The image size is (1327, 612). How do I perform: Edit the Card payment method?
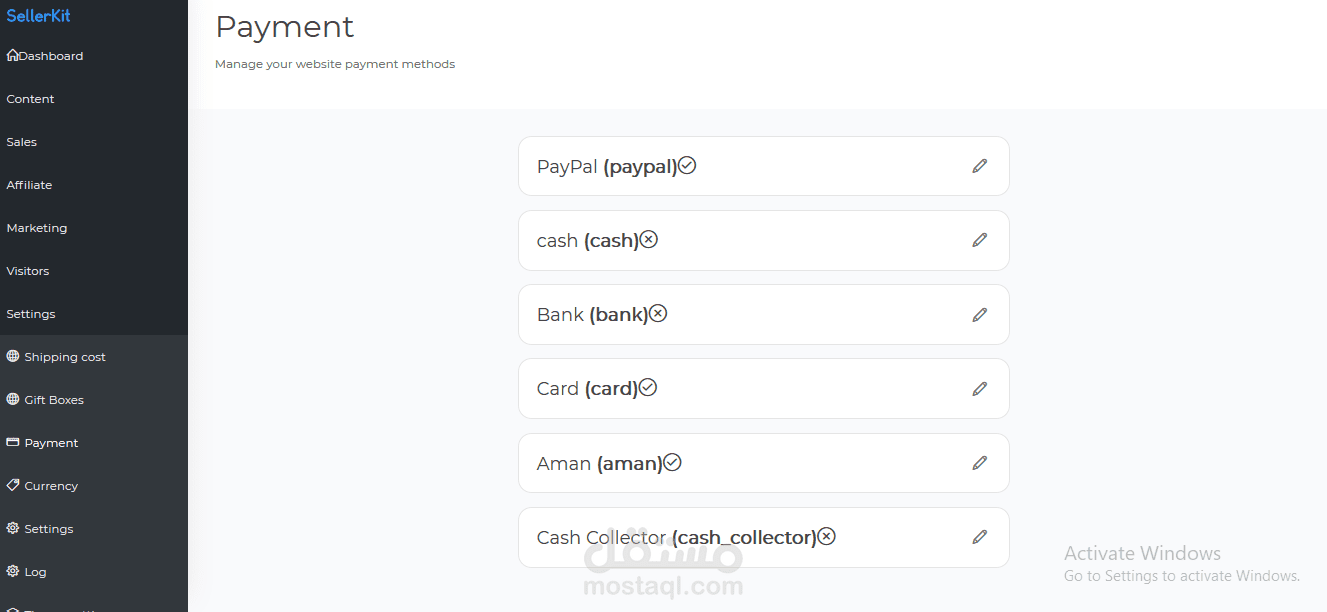[980, 389]
